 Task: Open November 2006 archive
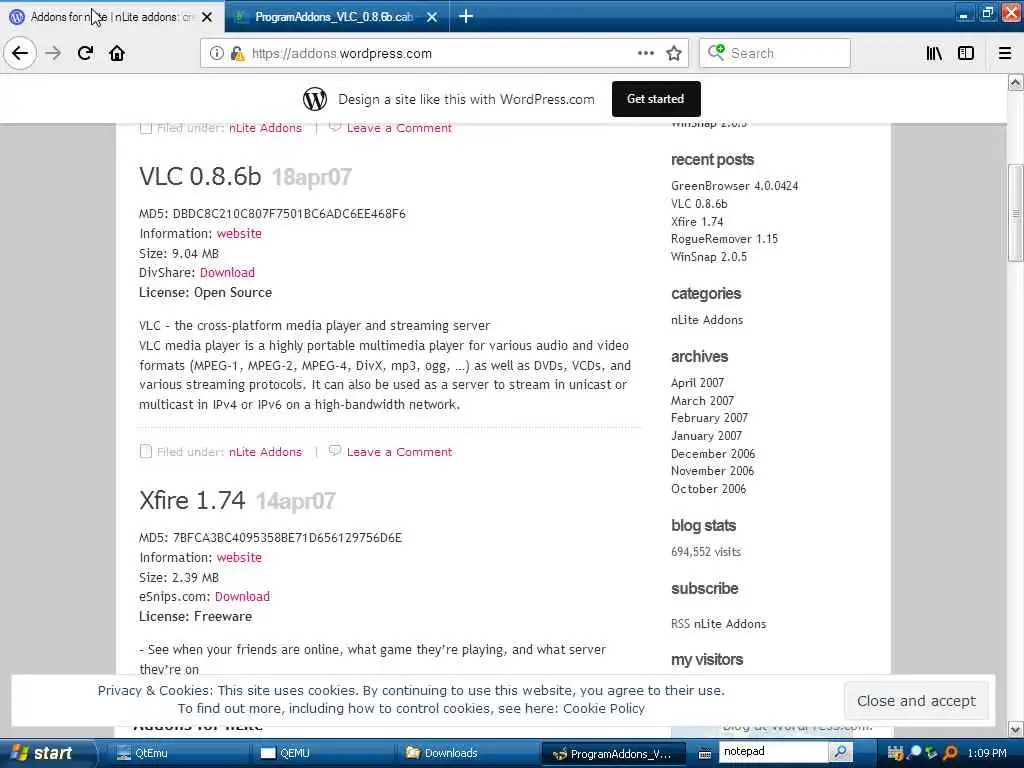[712, 471]
